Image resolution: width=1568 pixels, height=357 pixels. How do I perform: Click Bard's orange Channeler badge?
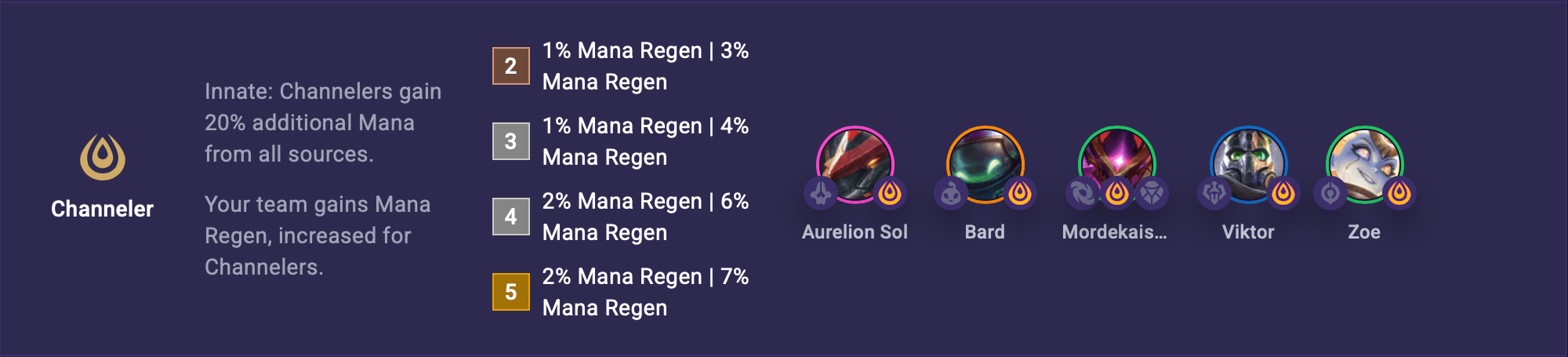point(1020,193)
